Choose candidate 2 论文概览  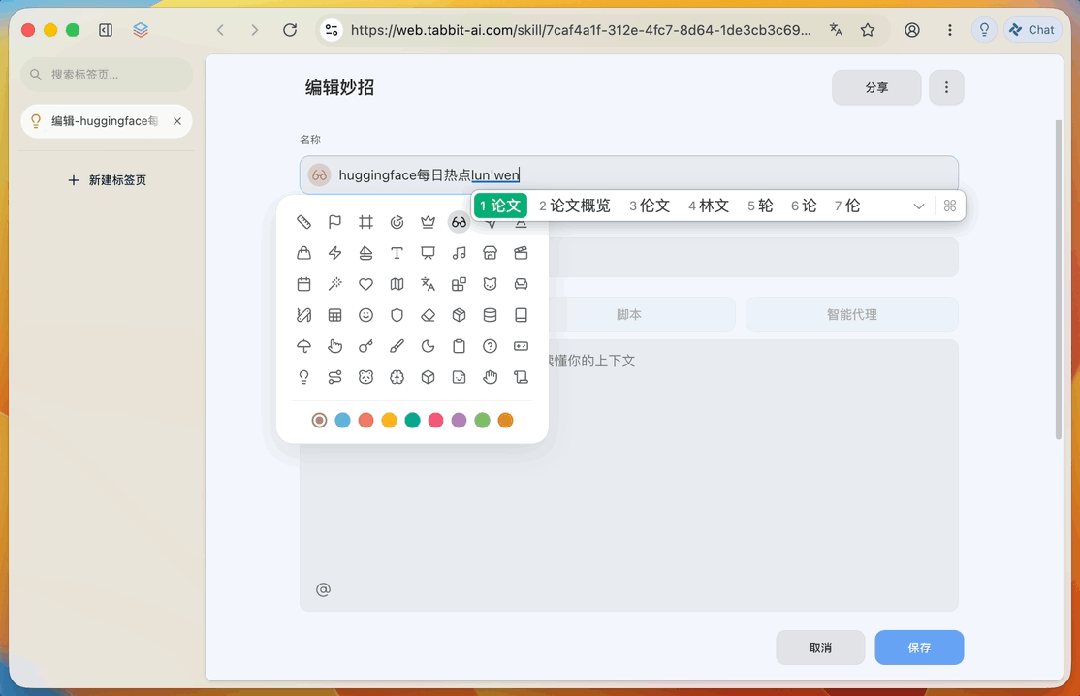(x=574, y=205)
